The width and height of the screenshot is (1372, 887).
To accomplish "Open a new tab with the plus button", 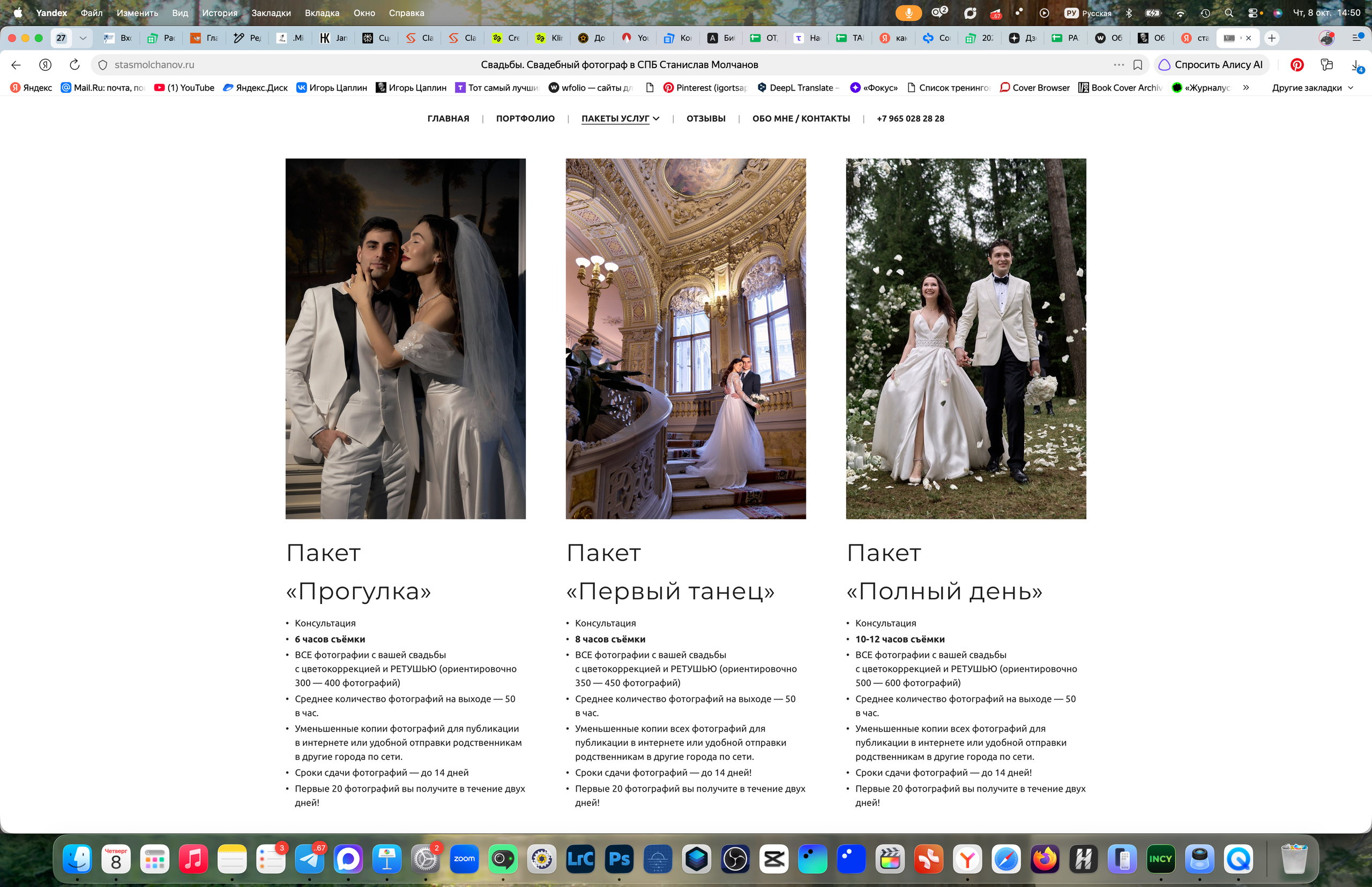I will (x=1272, y=38).
